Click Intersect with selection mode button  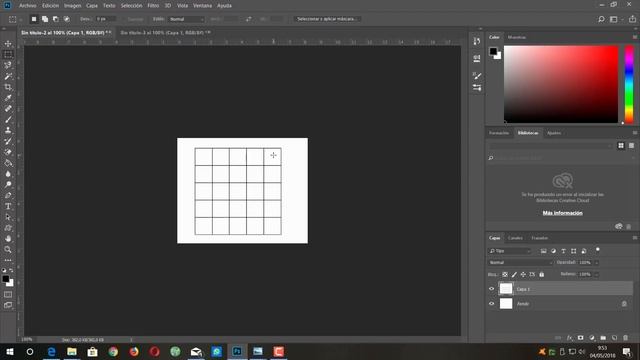point(67,19)
